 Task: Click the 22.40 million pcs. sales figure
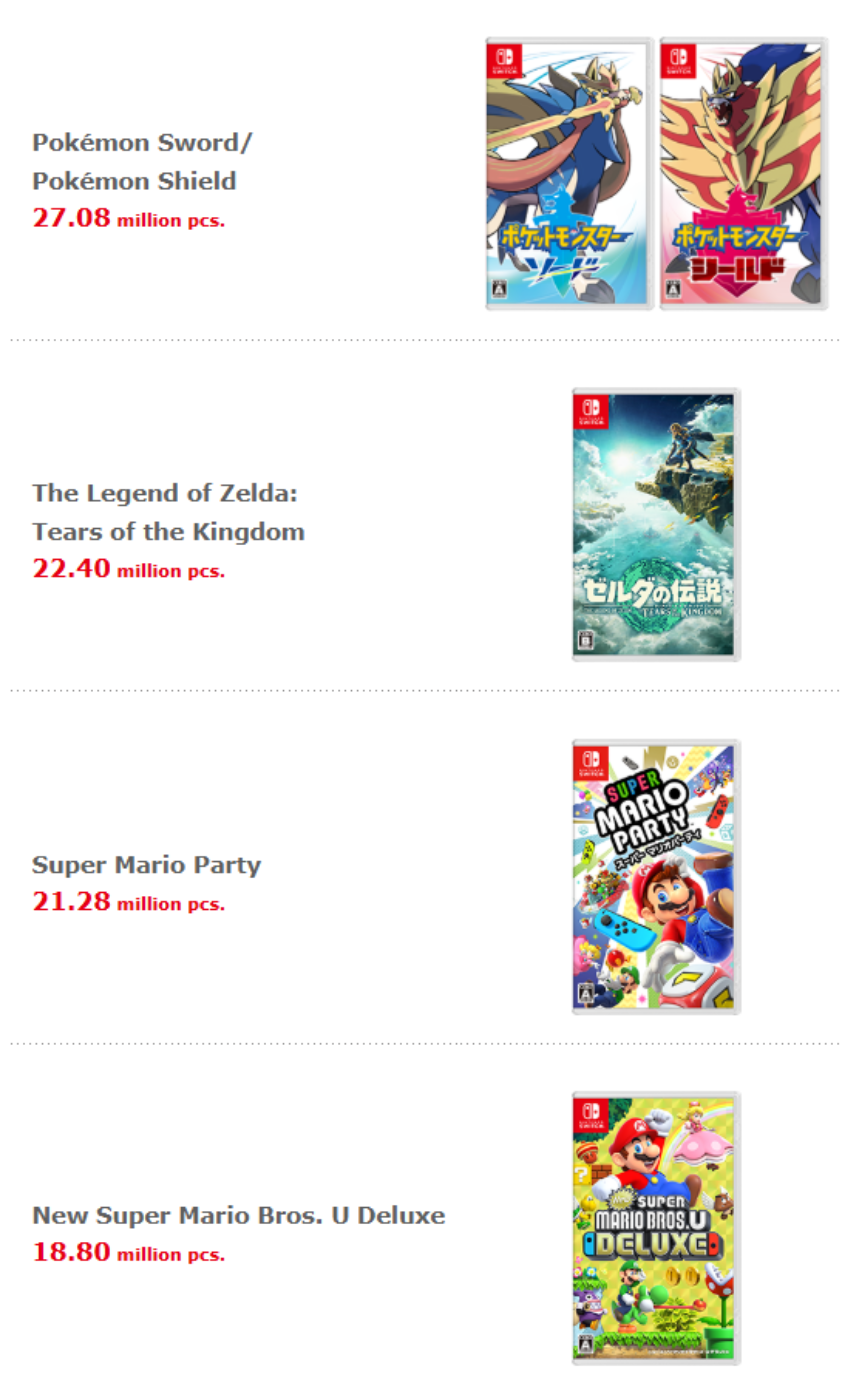tap(128, 569)
